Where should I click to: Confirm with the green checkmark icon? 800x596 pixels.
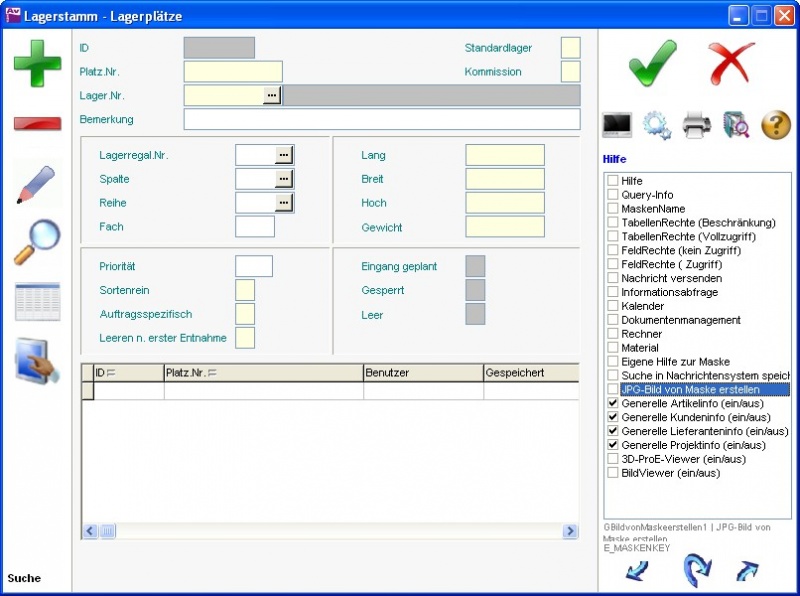pyautogui.click(x=652, y=62)
